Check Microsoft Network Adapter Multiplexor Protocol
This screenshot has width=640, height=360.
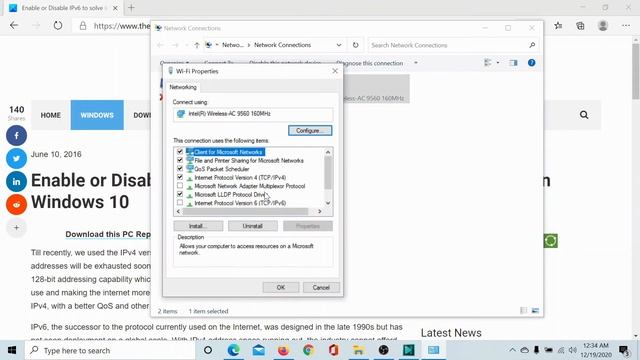[x=180, y=186]
